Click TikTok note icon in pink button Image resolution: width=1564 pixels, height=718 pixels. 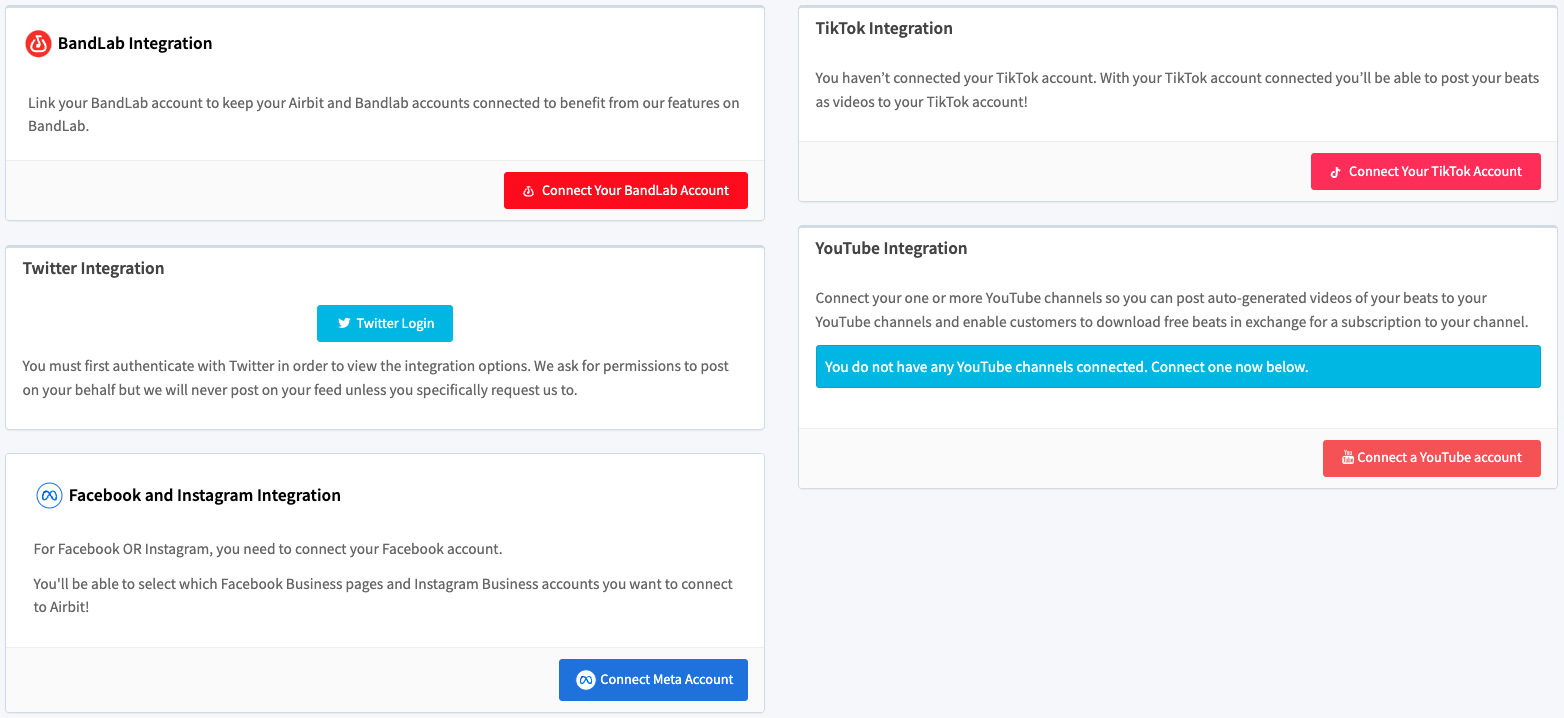click(x=1335, y=172)
